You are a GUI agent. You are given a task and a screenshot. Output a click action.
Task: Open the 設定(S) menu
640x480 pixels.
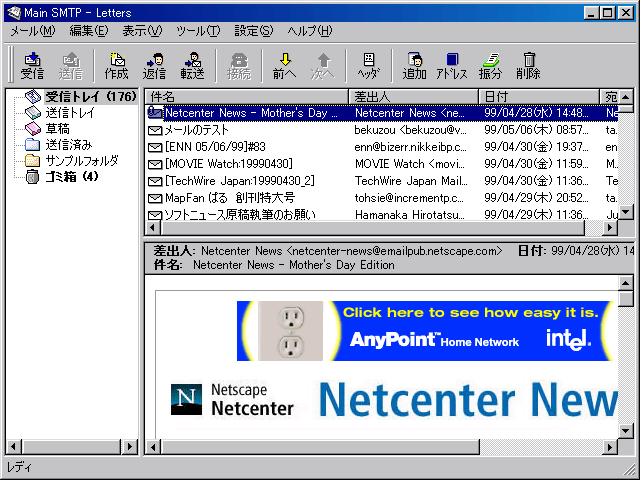(253, 31)
